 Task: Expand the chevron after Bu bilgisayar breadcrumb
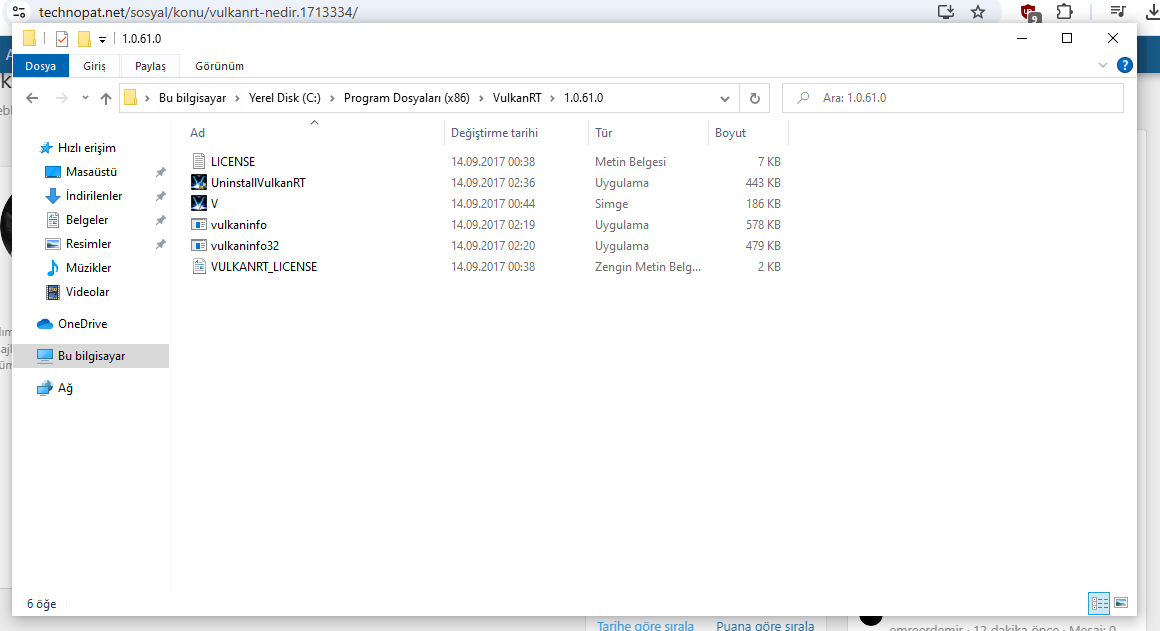[237, 98]
